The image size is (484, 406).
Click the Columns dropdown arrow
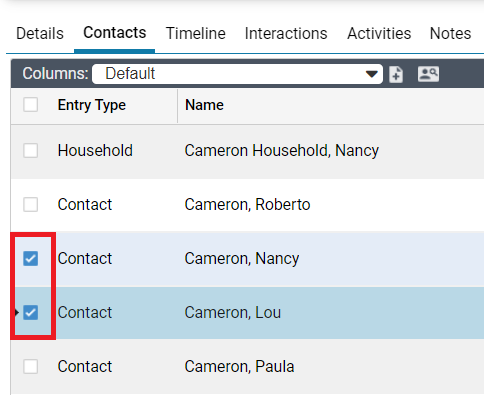tap(371, 74)
